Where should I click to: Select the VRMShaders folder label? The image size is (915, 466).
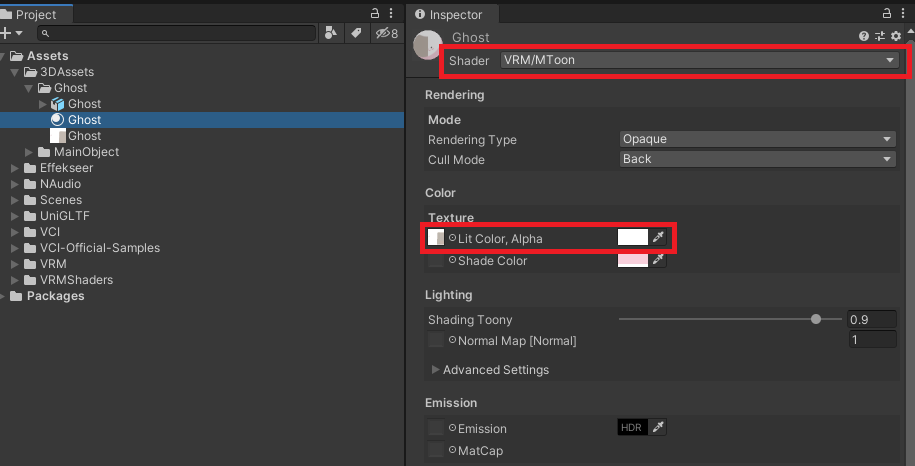click(x=76, y=280)
